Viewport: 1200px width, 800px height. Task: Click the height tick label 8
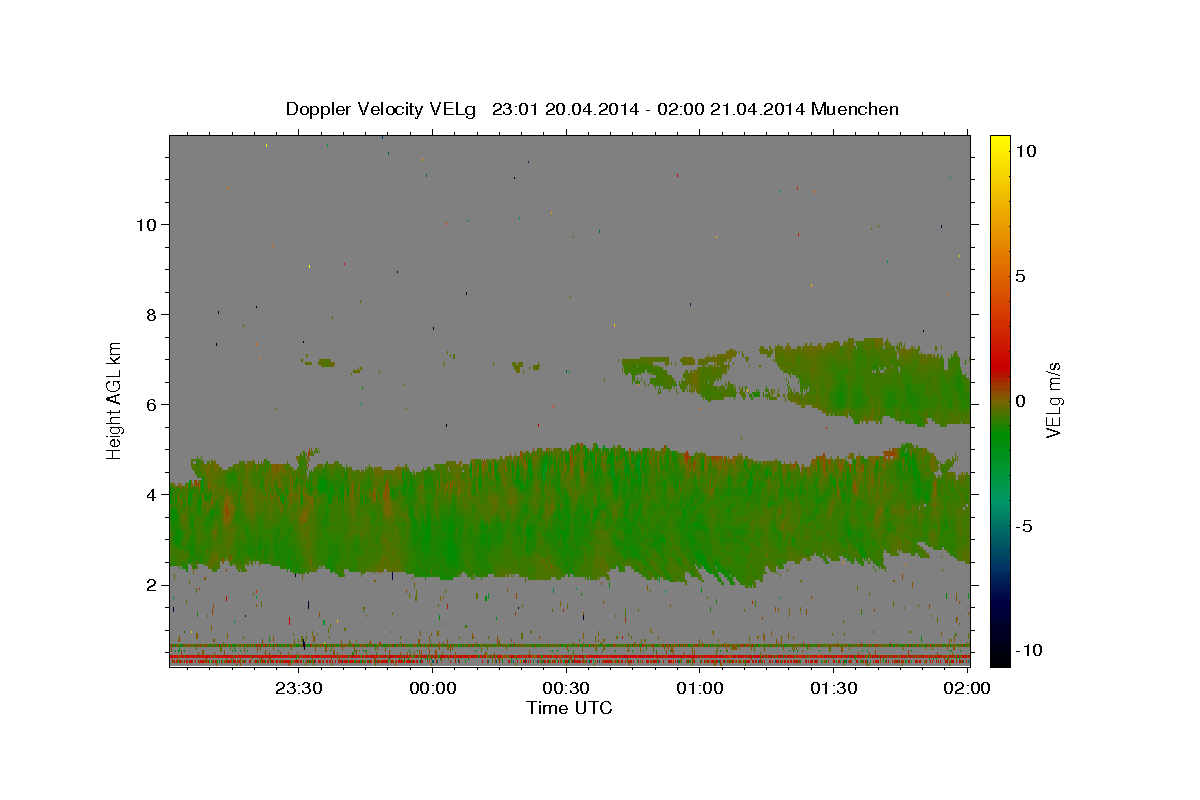point(151,314)
